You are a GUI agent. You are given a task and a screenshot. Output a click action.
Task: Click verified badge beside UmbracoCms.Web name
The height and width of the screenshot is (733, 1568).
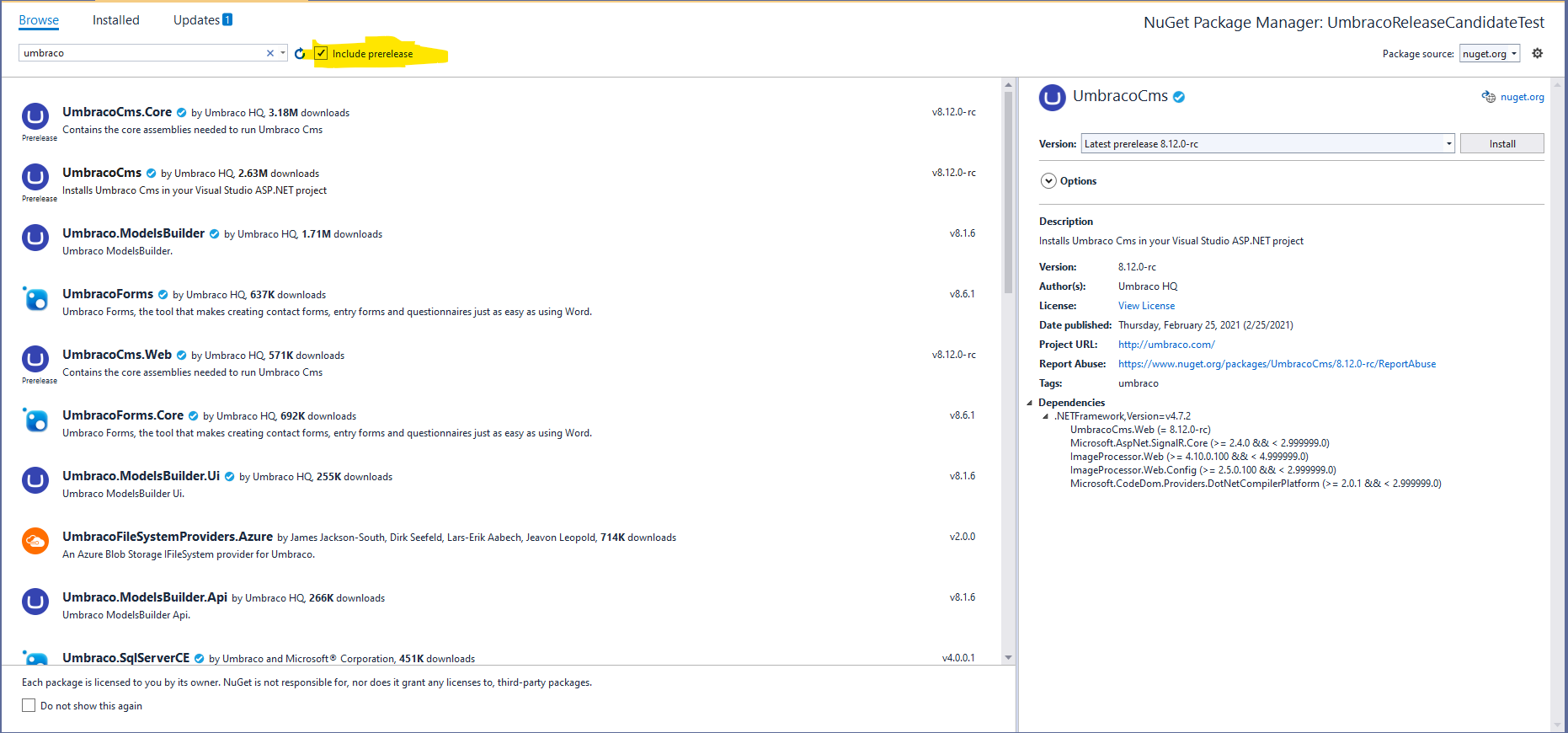pos(181,356)
